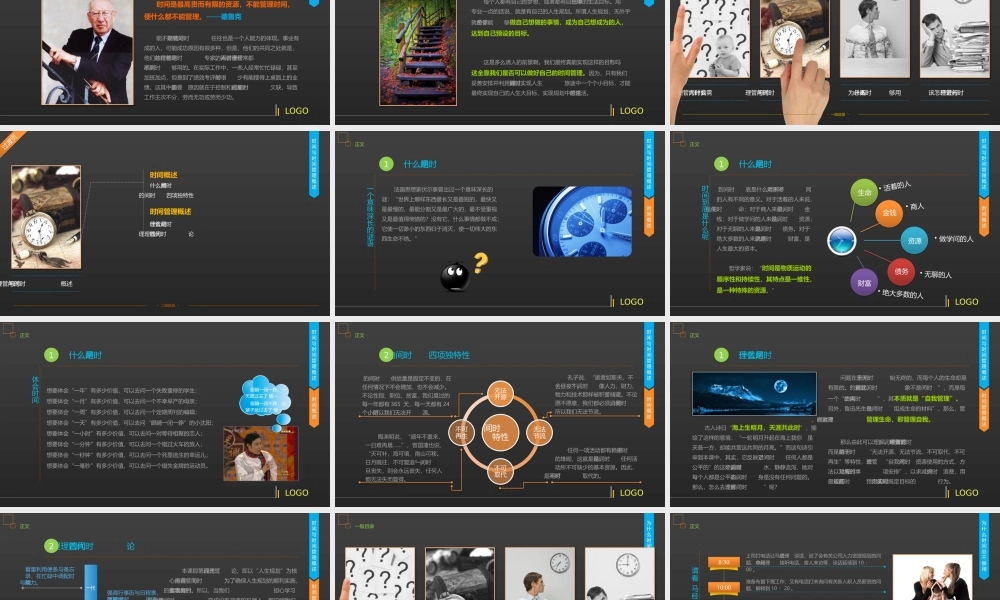The height and width of the screenshot is (600, 1000).
Task: Click the orange corner ribbon on pocket watch slide
Action: 11,142
